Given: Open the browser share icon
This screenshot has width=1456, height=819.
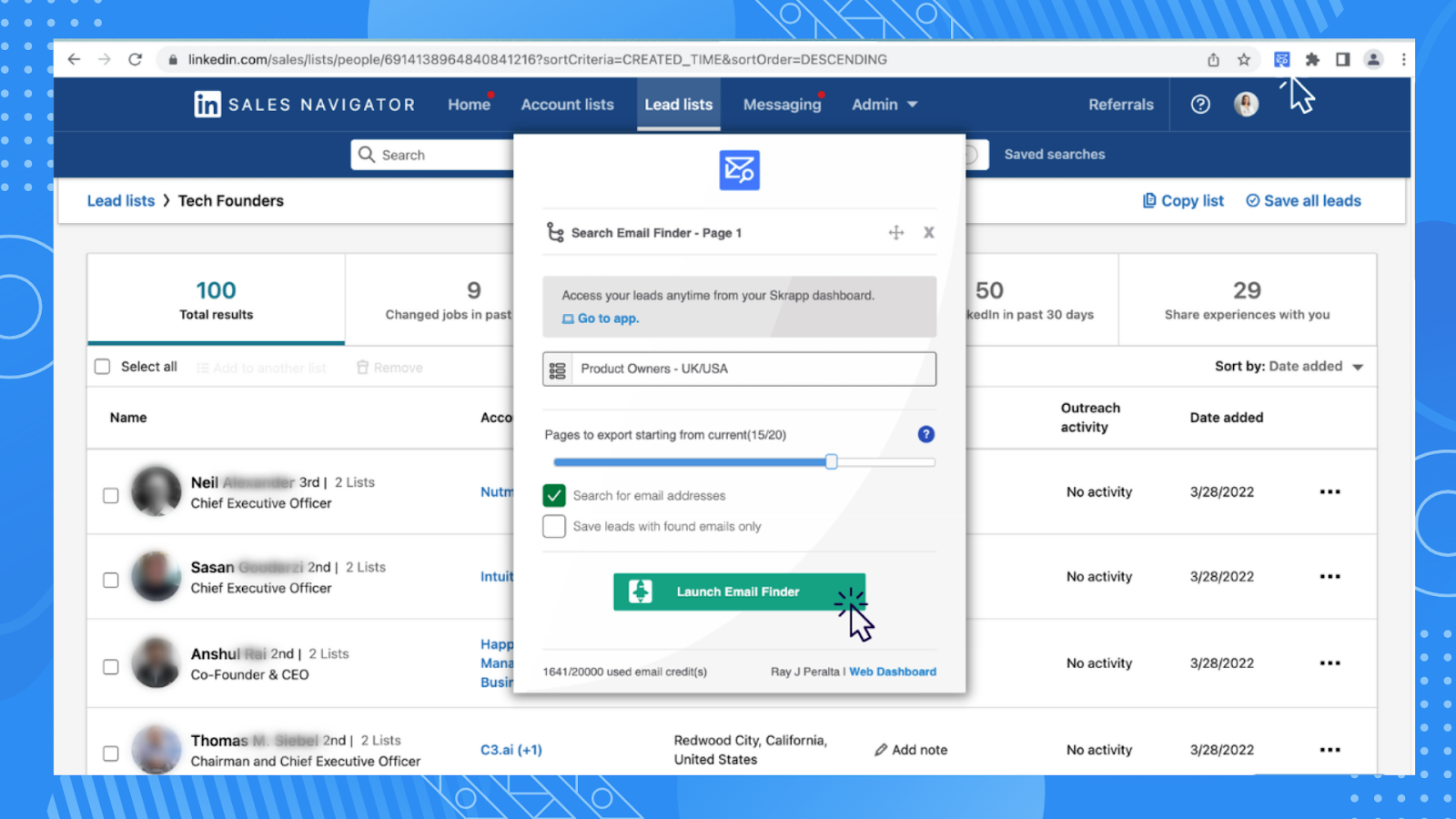Looking at the screenshot, I should (1213, 59).
